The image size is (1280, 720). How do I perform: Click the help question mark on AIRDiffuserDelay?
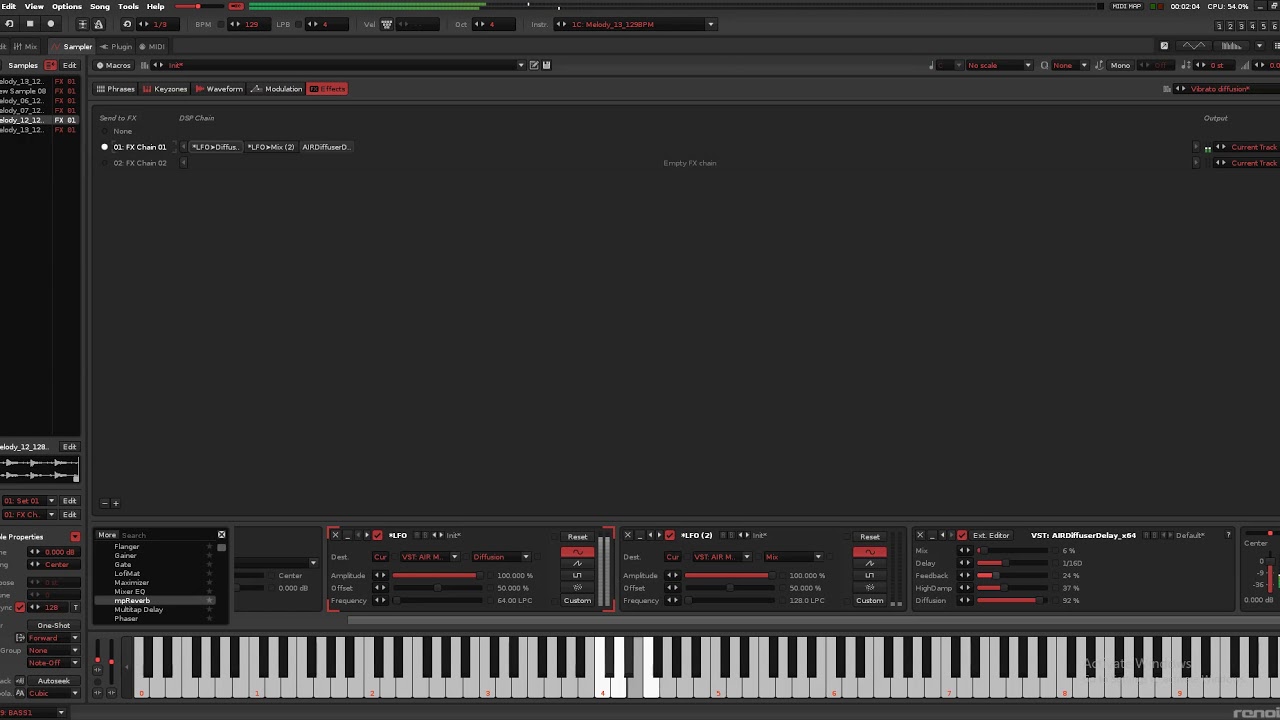pos(1228,535)
